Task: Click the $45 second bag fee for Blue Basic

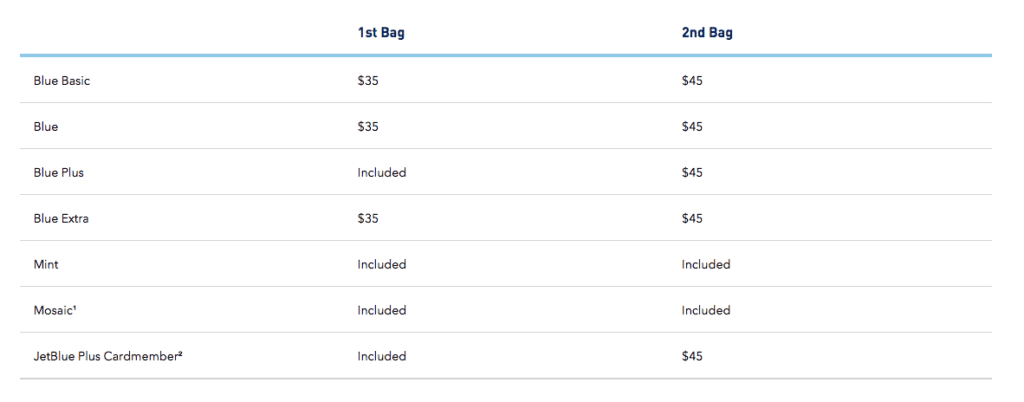Action: pyautogui.click(x=692, y=81)
